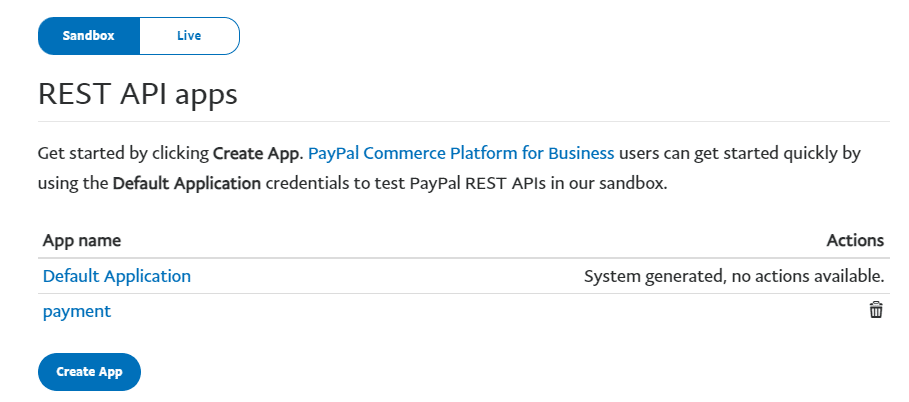Switch to Live environment
Image resolution: width=909 pixels, height=402 pixels.
189,36
